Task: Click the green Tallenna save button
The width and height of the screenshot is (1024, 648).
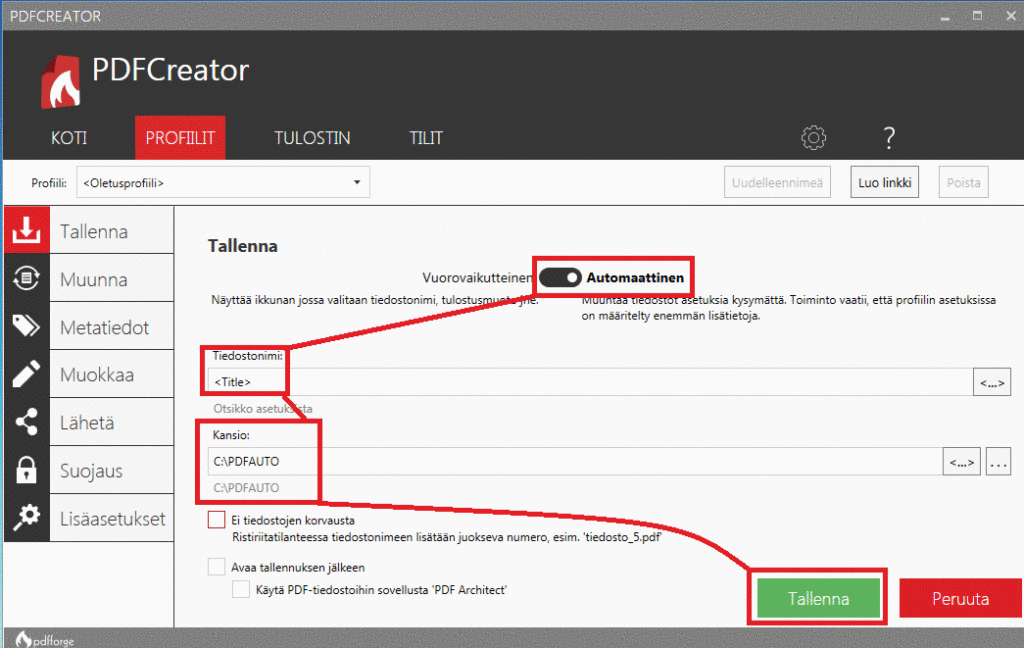Action: (x=818, y=598)
